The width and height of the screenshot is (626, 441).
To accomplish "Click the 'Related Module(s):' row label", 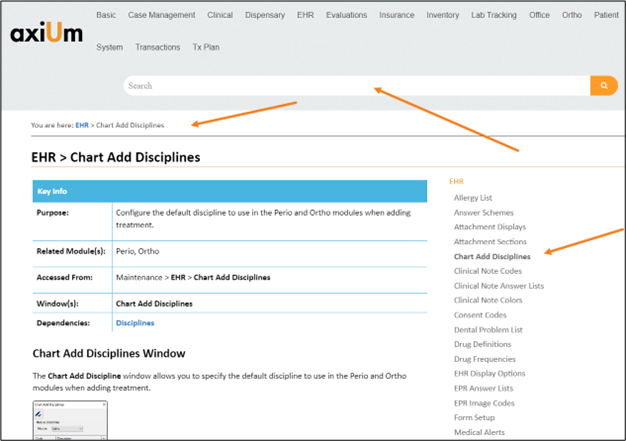I will (71, 251).
